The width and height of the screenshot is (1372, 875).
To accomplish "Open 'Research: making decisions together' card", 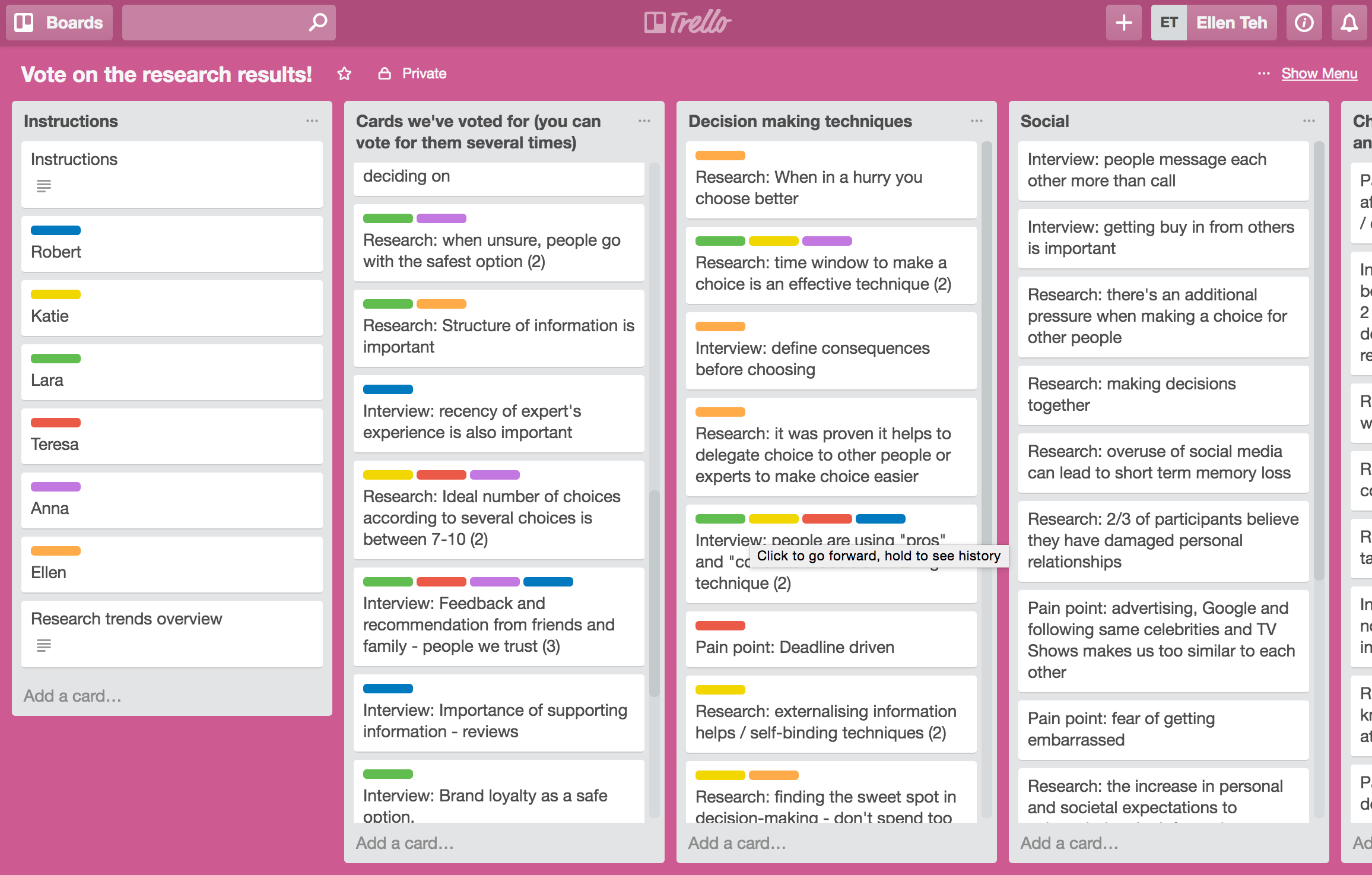I will [1164, 395].
